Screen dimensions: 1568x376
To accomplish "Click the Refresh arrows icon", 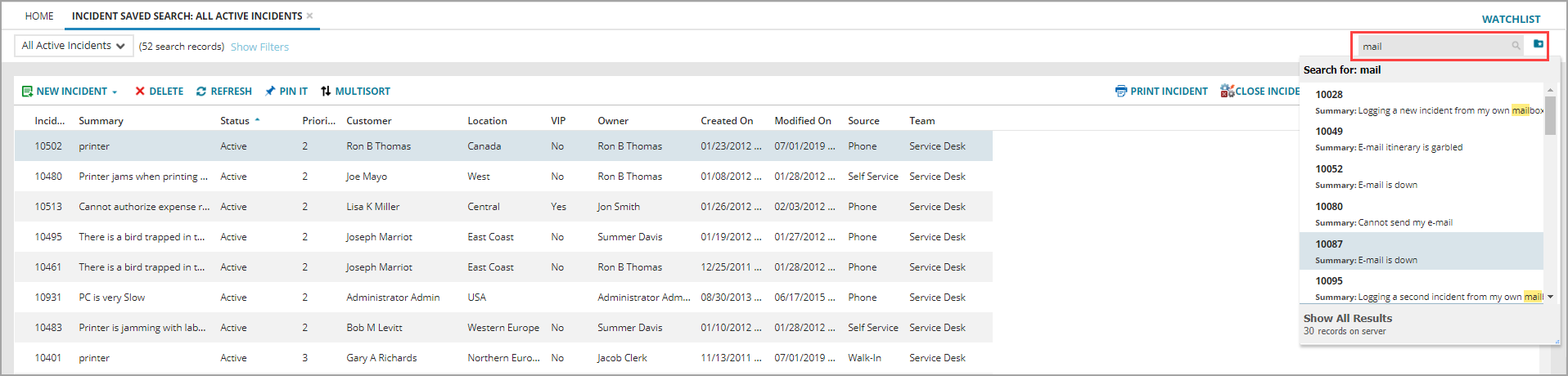I will point(201,92).
